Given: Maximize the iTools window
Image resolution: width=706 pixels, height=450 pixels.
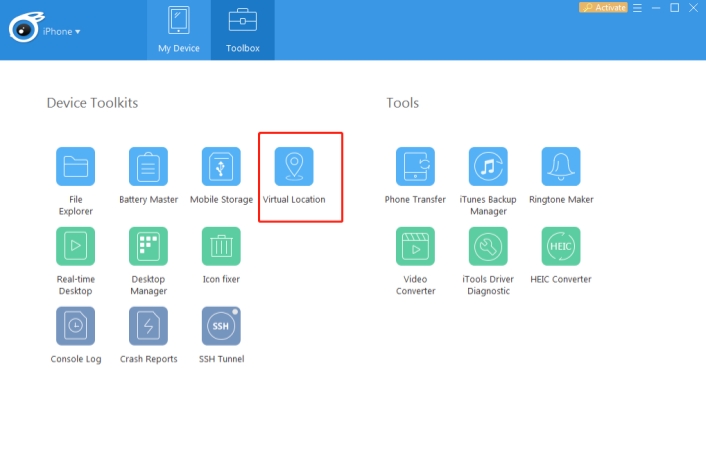Looking at the screenshot, I should tap(674, 8).
